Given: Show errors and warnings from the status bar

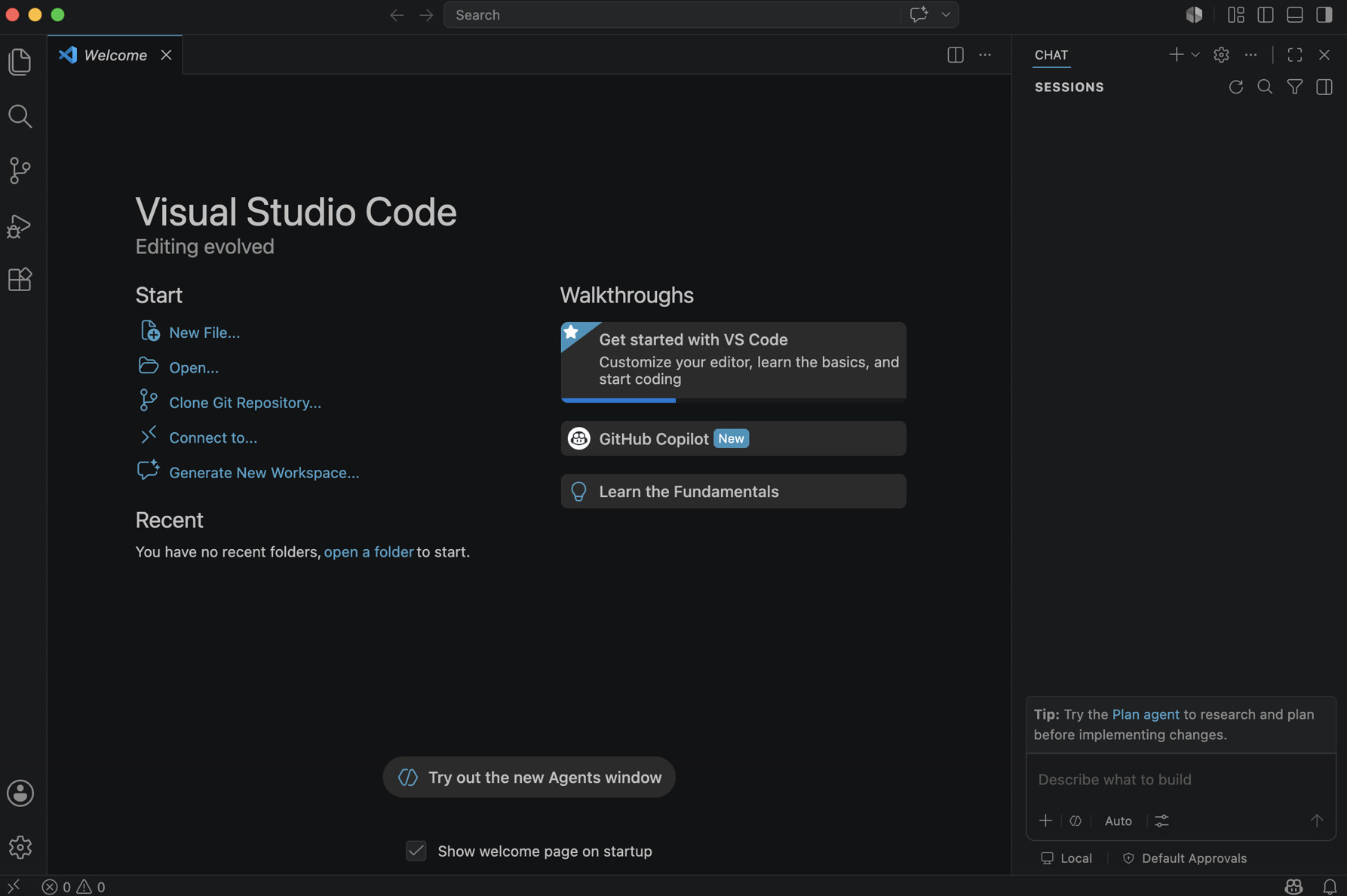Looking at the screenshot, I should click(74, 886).
